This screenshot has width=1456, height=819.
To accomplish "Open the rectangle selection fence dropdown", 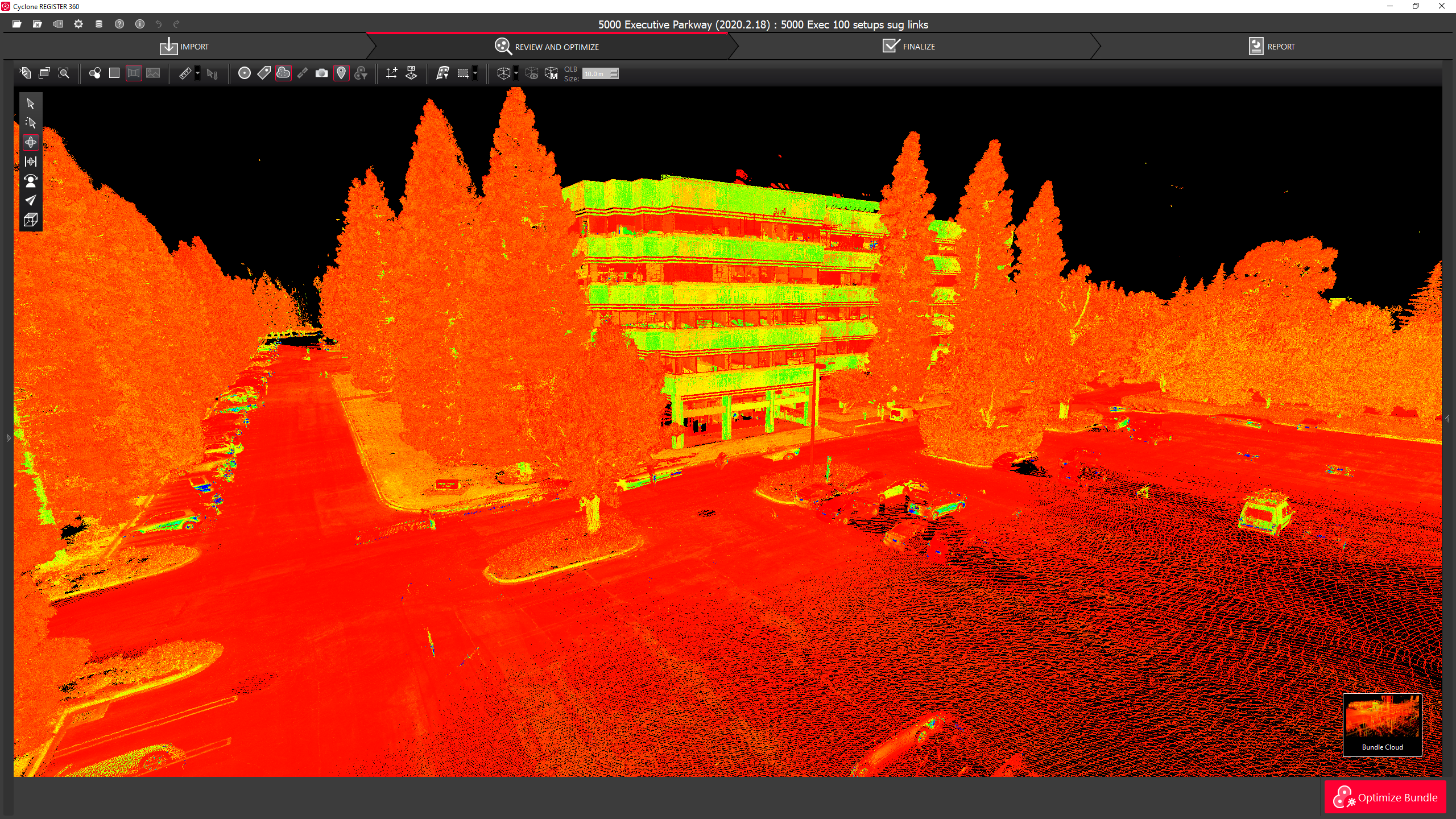I will pyautogui.click(x=475, y=73).
